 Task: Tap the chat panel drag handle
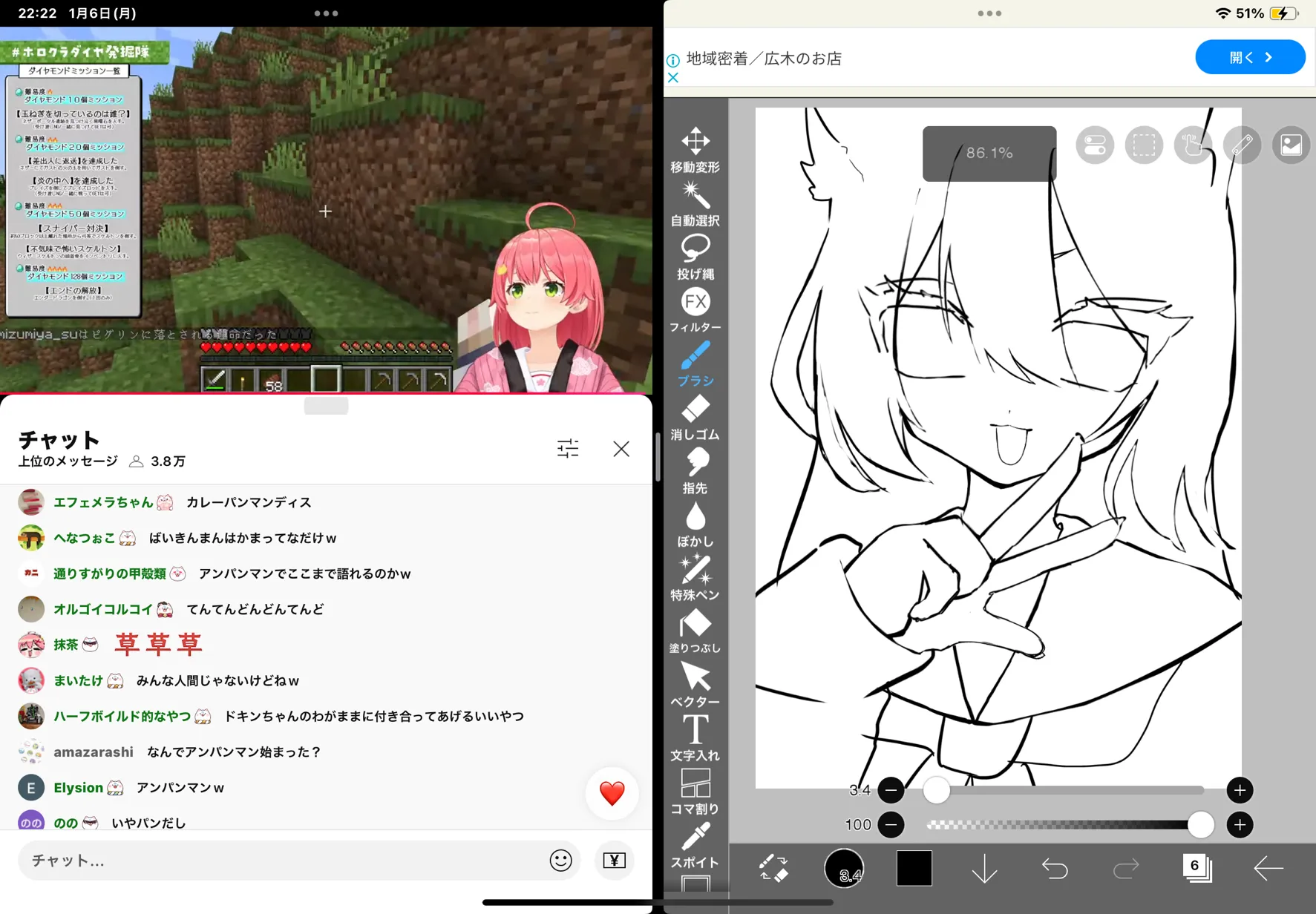[x=326, y=406]
